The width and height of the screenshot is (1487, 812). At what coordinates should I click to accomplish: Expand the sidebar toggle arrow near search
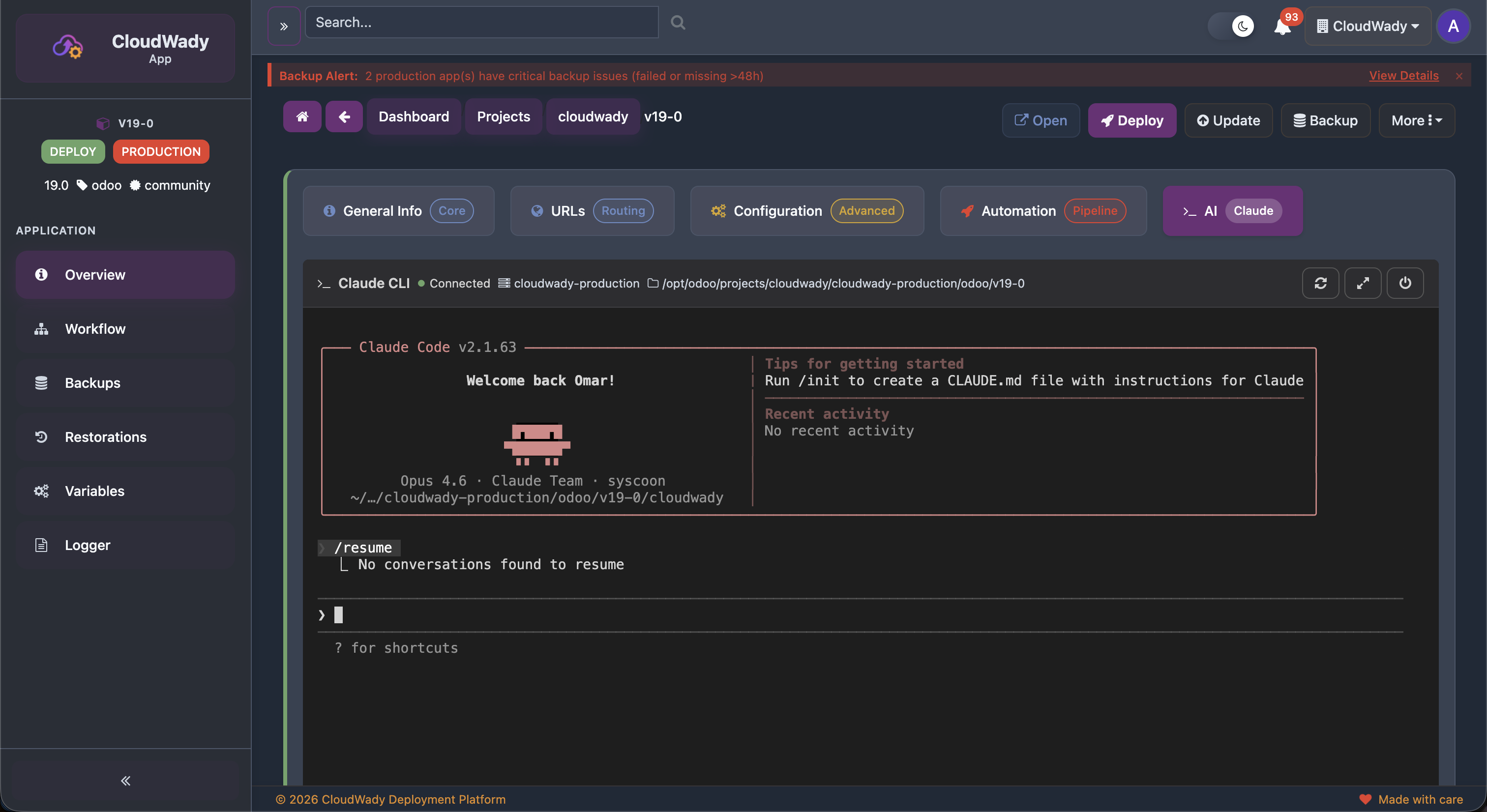click(x=283, y=25)
